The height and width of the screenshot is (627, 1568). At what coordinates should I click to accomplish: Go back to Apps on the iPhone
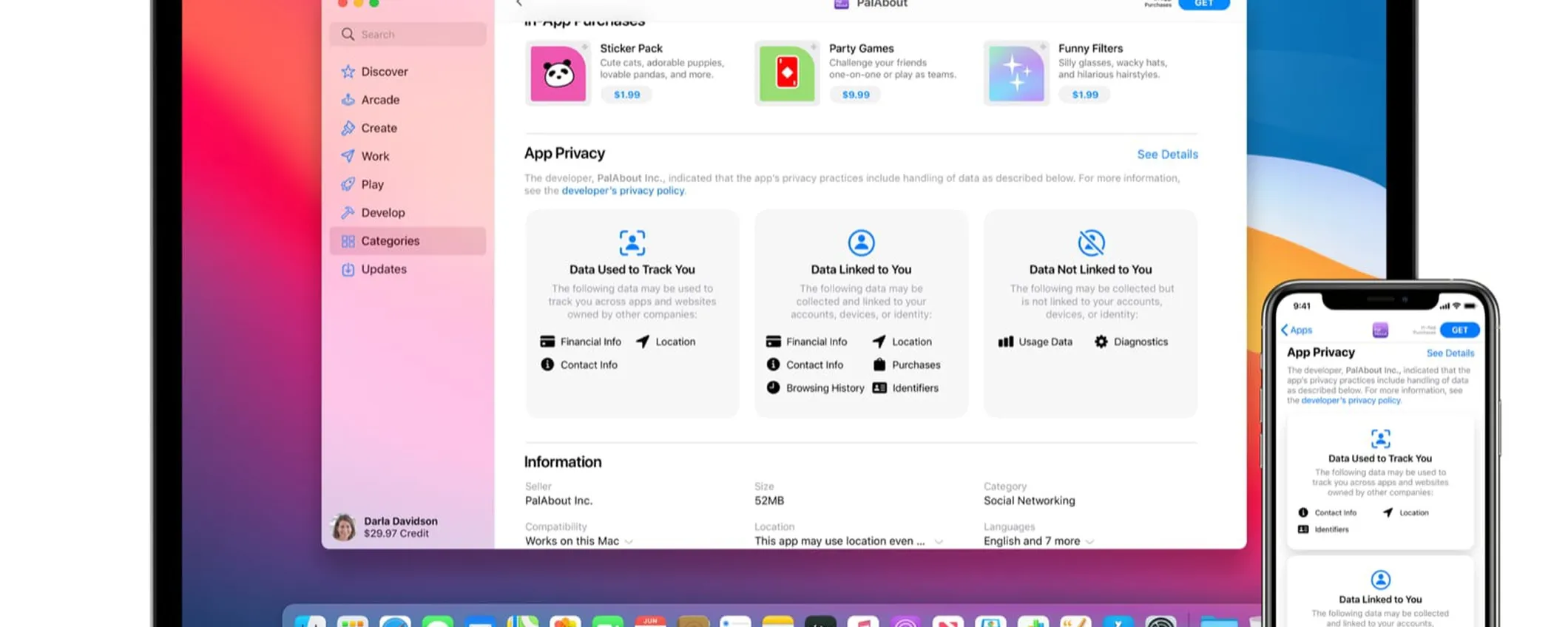[1297, 330]
